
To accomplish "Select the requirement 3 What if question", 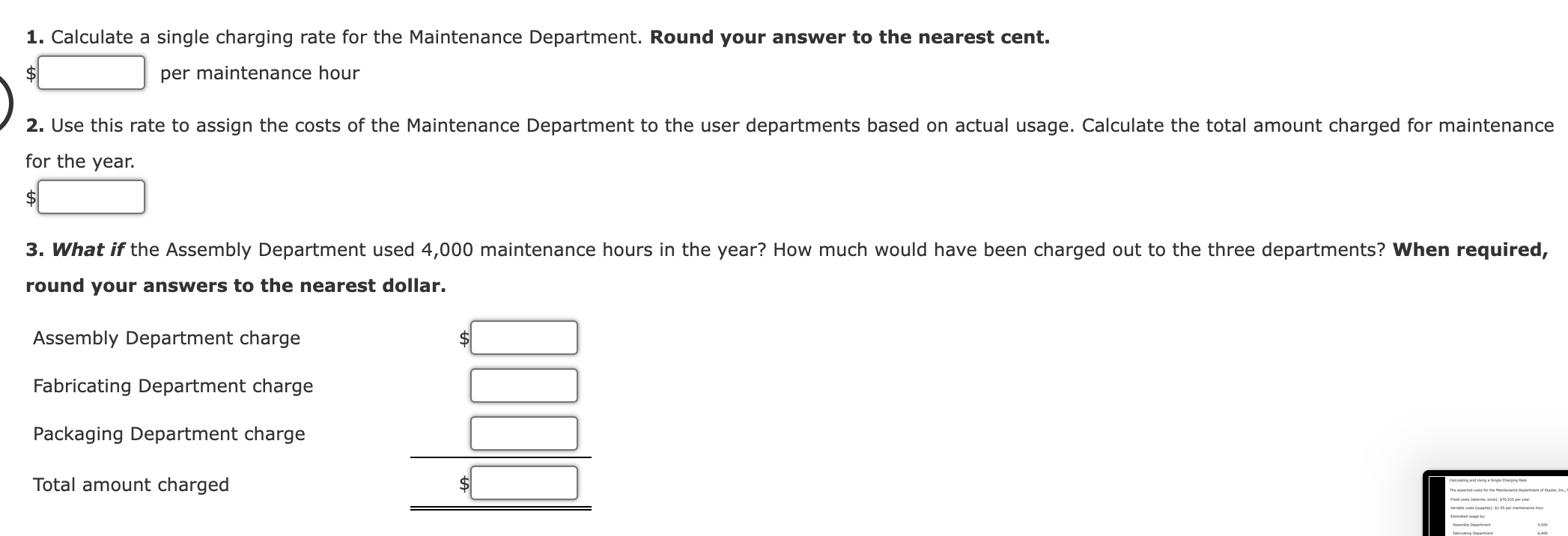I will point(749,249).
